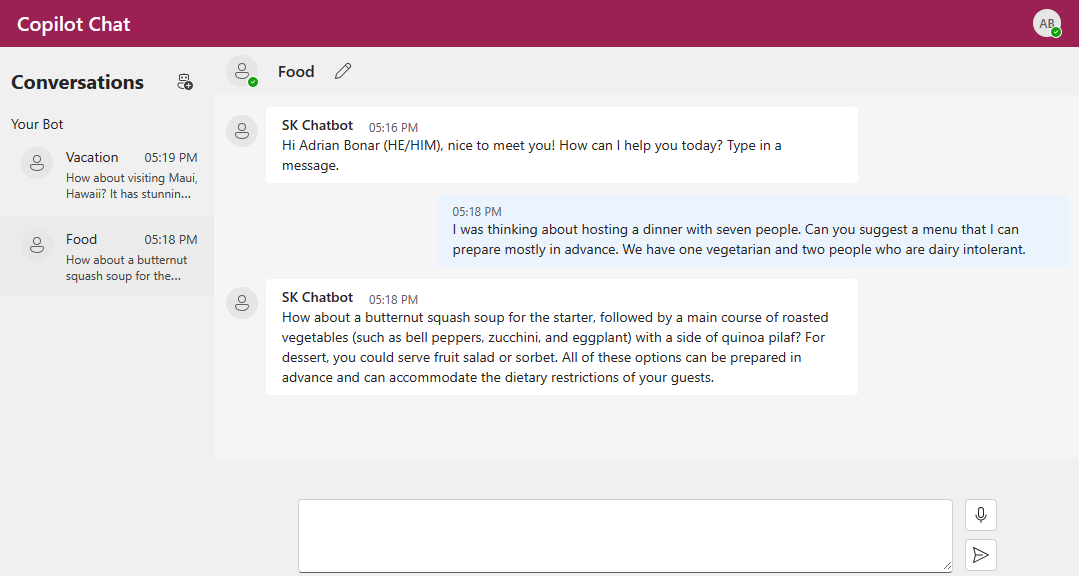
Task: Click the user's dinner hosting message bubble
Action: pos(753,231)
